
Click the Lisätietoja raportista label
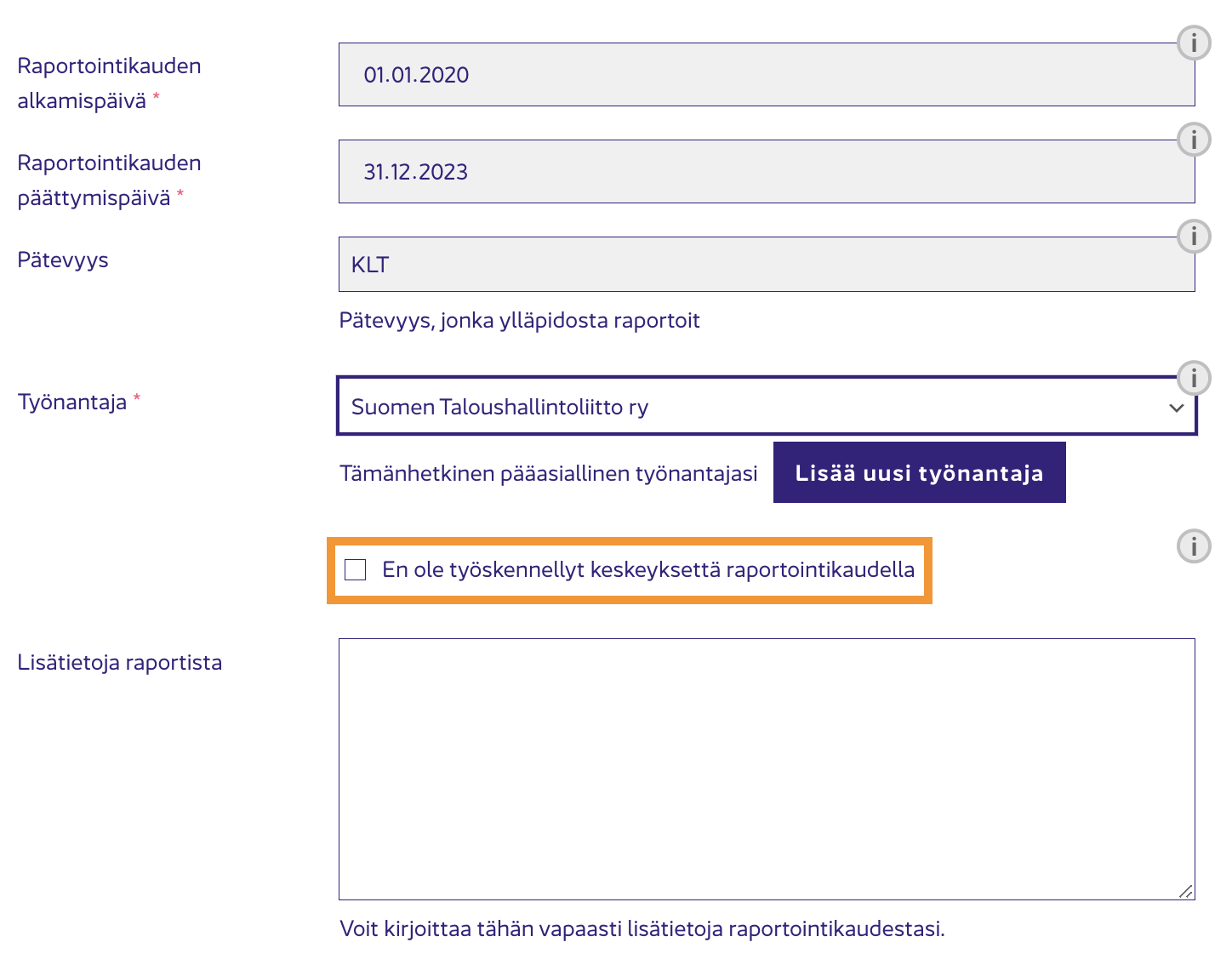[120, 662]
